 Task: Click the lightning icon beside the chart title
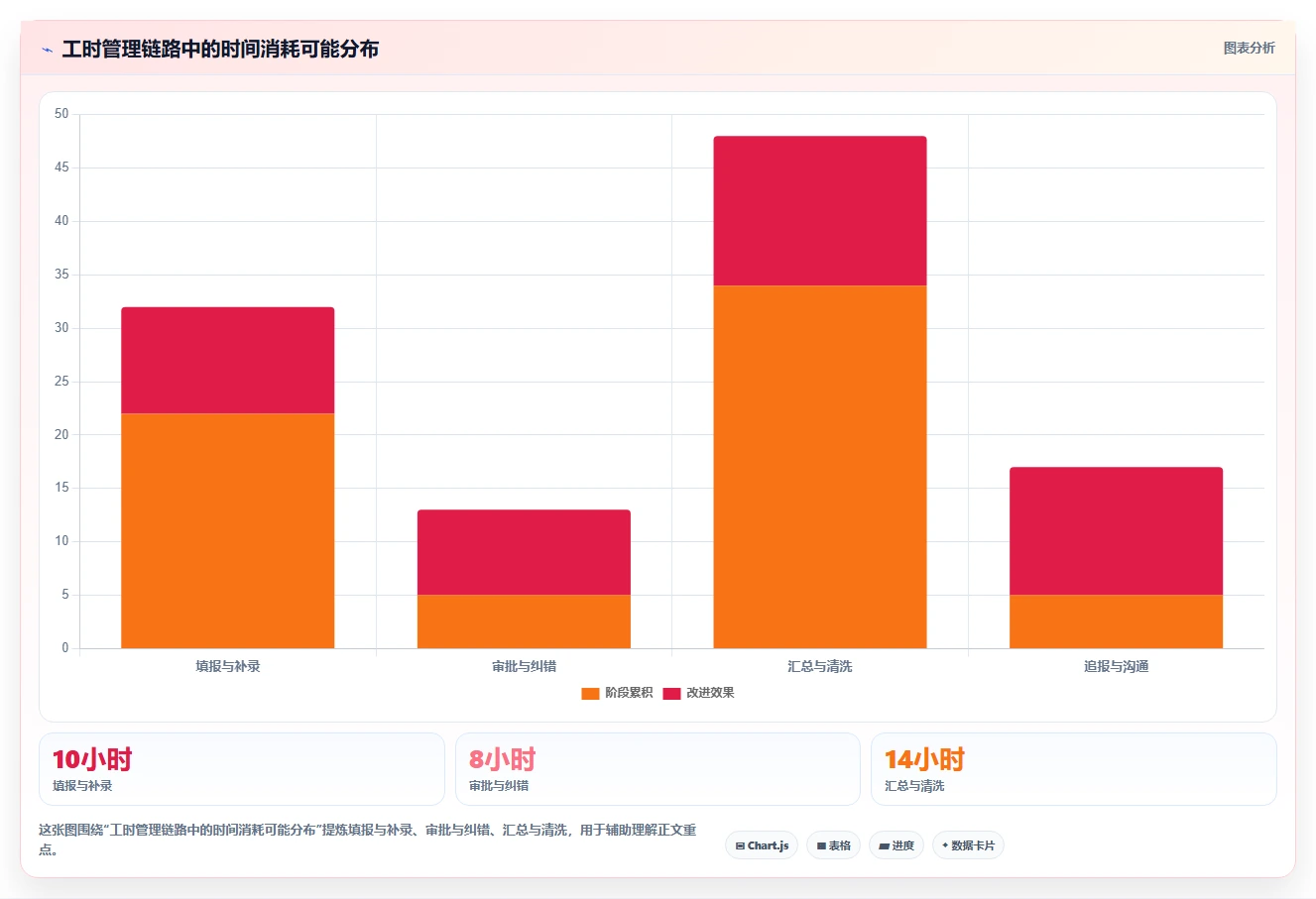(x=47, y=50)
